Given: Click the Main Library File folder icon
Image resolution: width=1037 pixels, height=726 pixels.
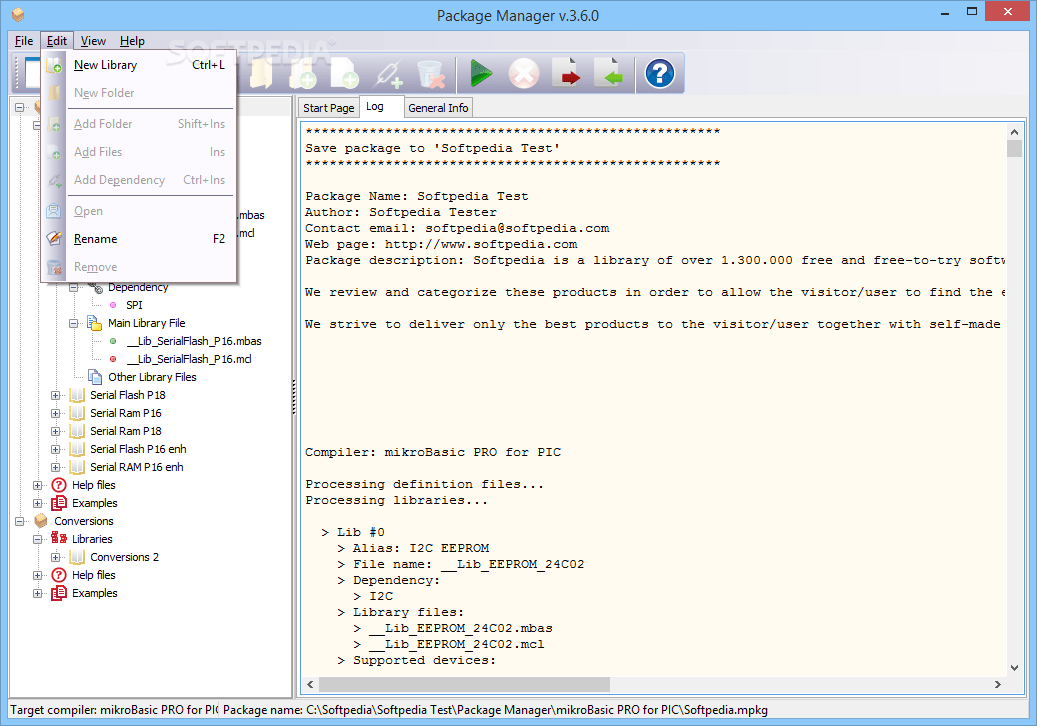Looking at the screenshot, I should point(95,323).
